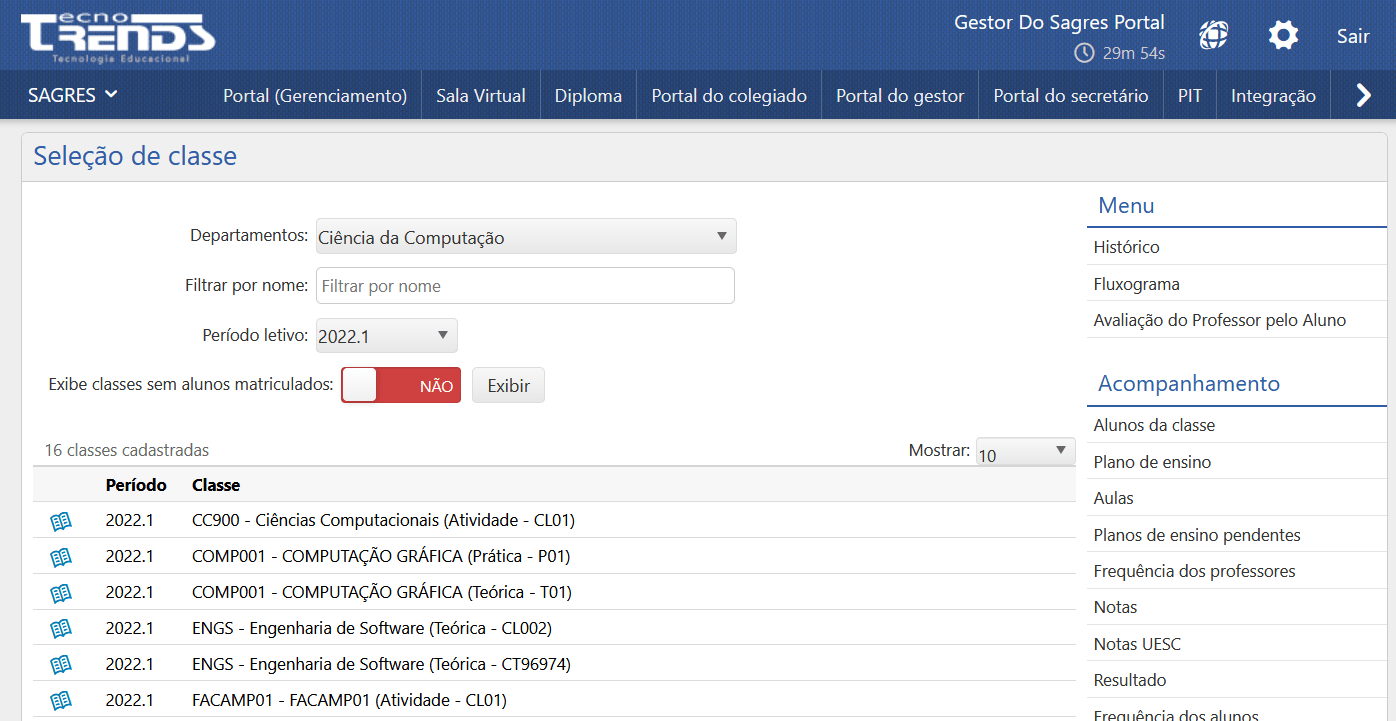This screenshot has height=721, width=1396.
Task: Select the book icon for COMPUTAÇÃO GRÁFICA Prática P01
Action: [61, 556]
